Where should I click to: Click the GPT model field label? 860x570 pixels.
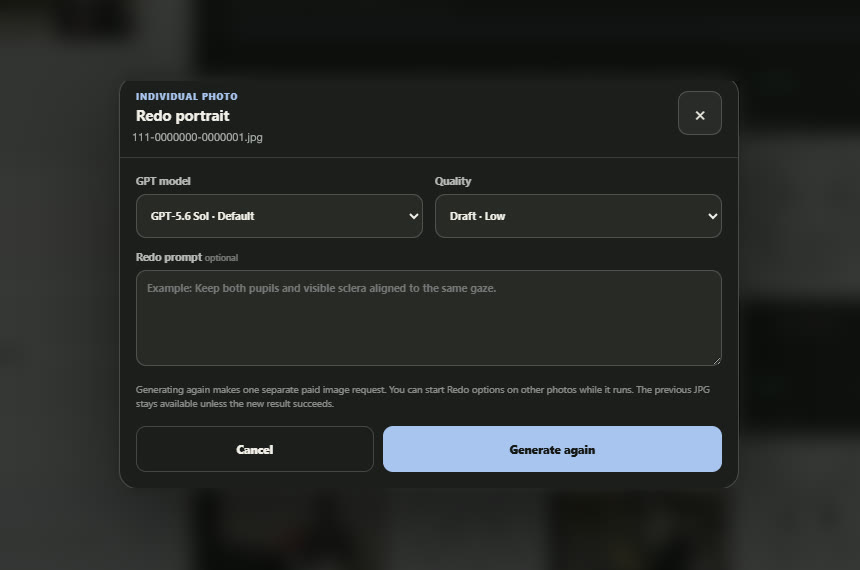163,181
